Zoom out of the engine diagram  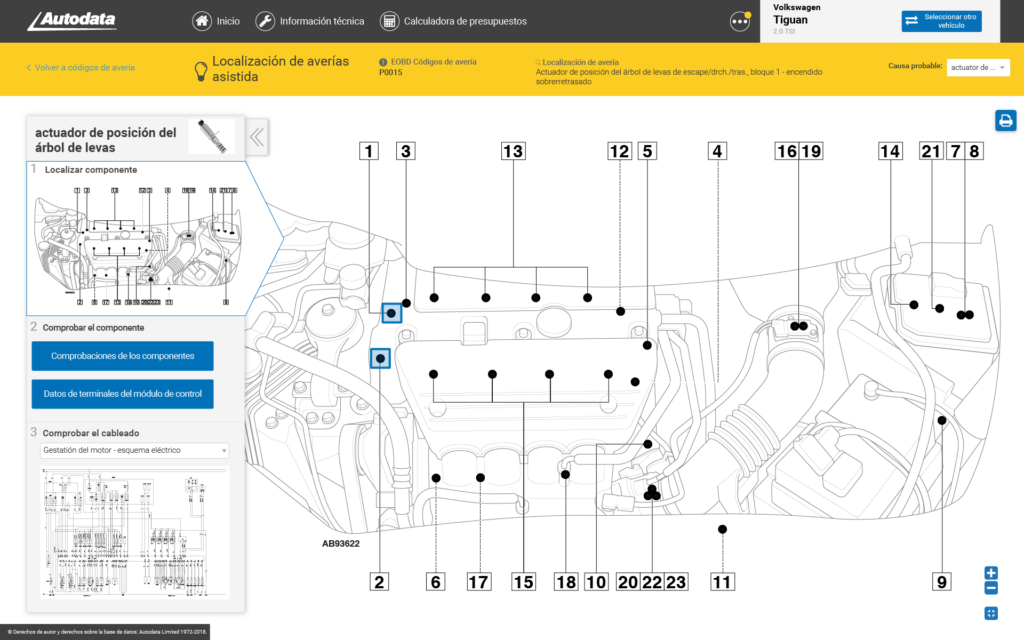coord(991,588)
